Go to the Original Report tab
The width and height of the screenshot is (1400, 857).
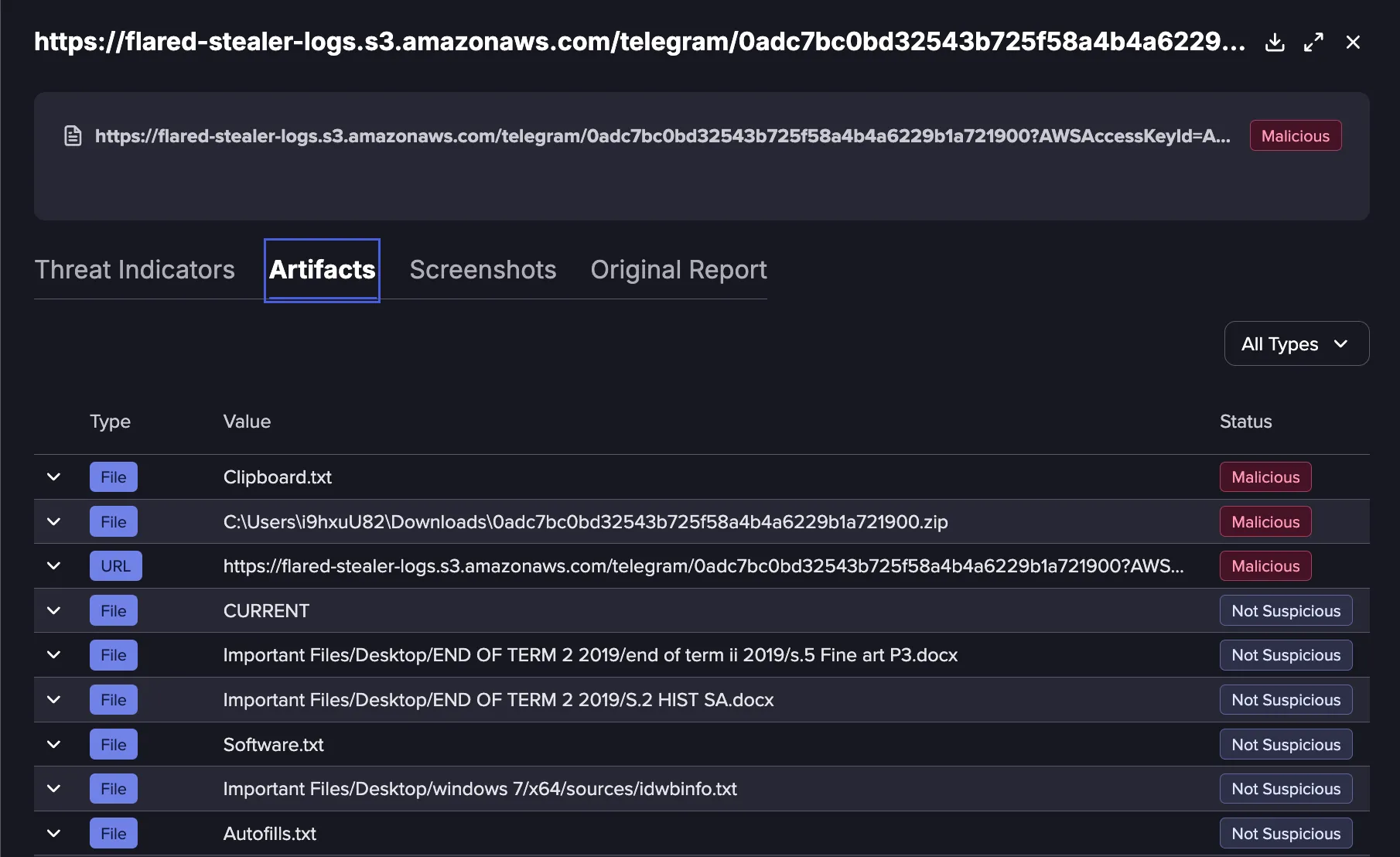pyautogui.click(x=678, y=270)
